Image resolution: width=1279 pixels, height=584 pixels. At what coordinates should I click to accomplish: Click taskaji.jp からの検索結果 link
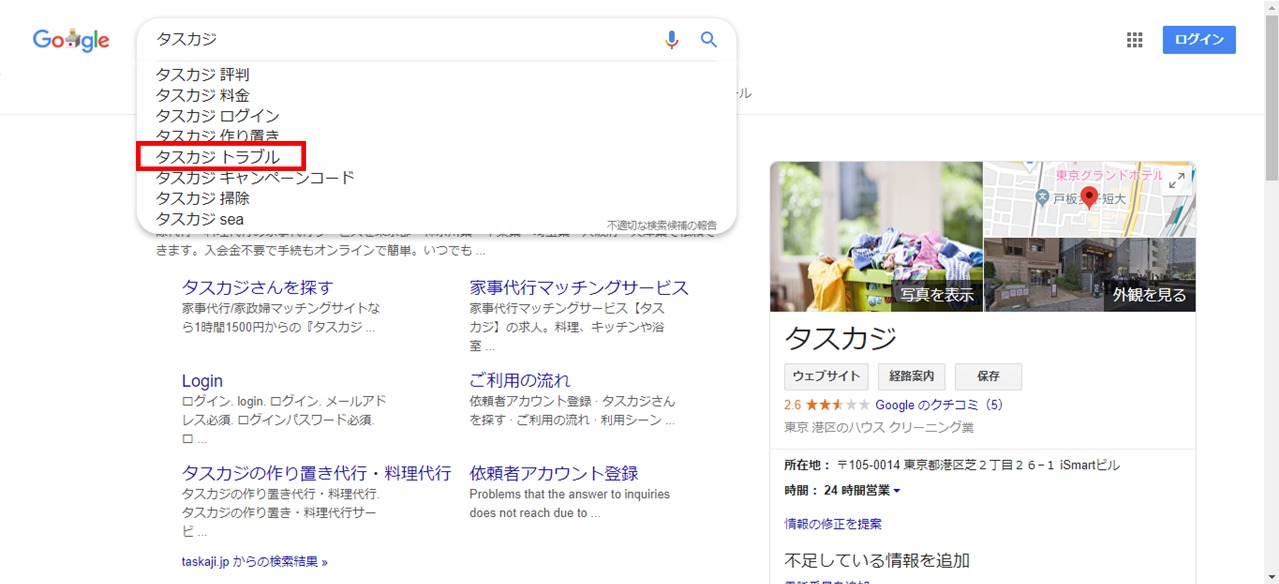coord(254,562)
